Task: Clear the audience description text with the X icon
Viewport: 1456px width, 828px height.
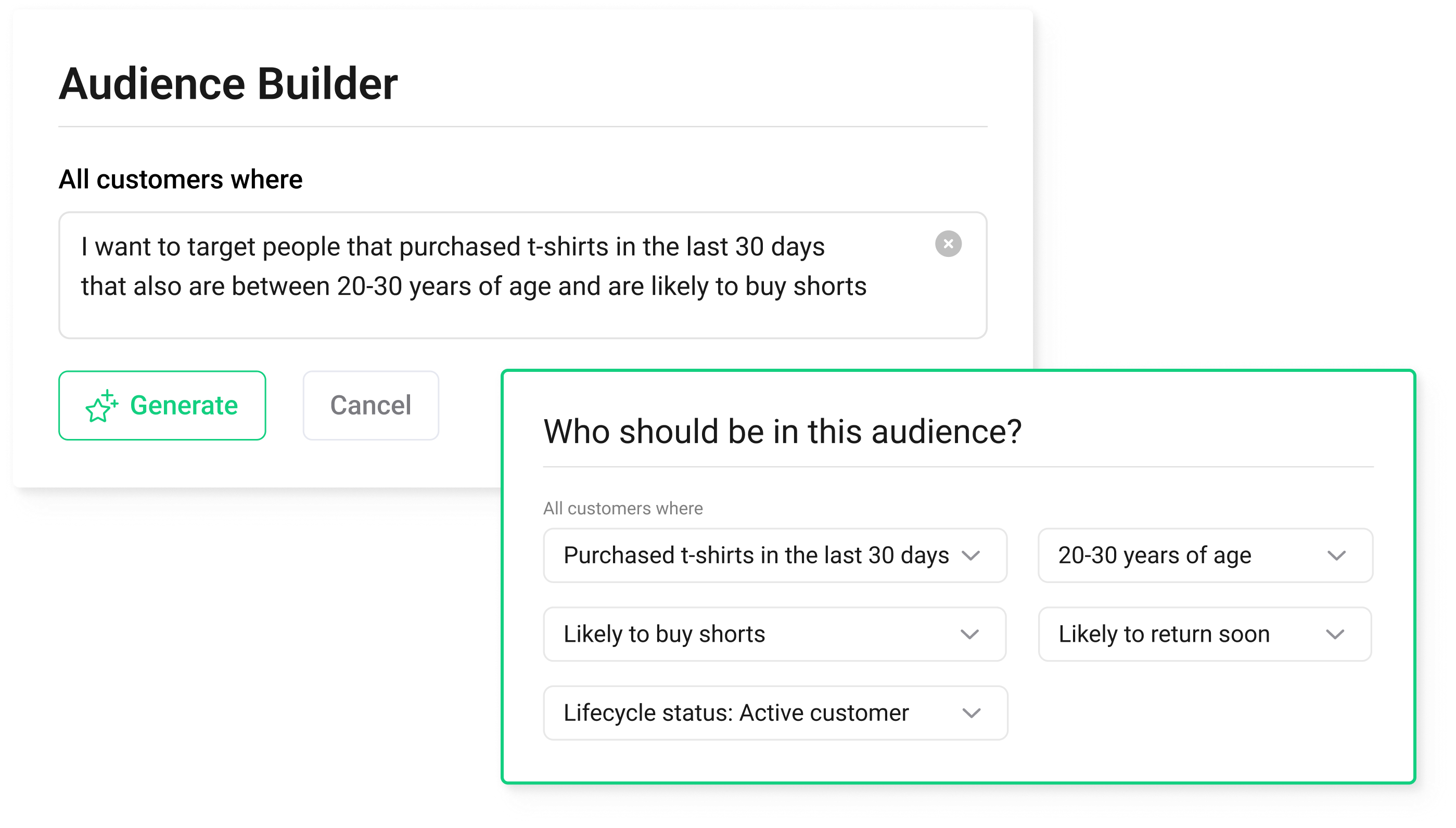Action: 948,244
